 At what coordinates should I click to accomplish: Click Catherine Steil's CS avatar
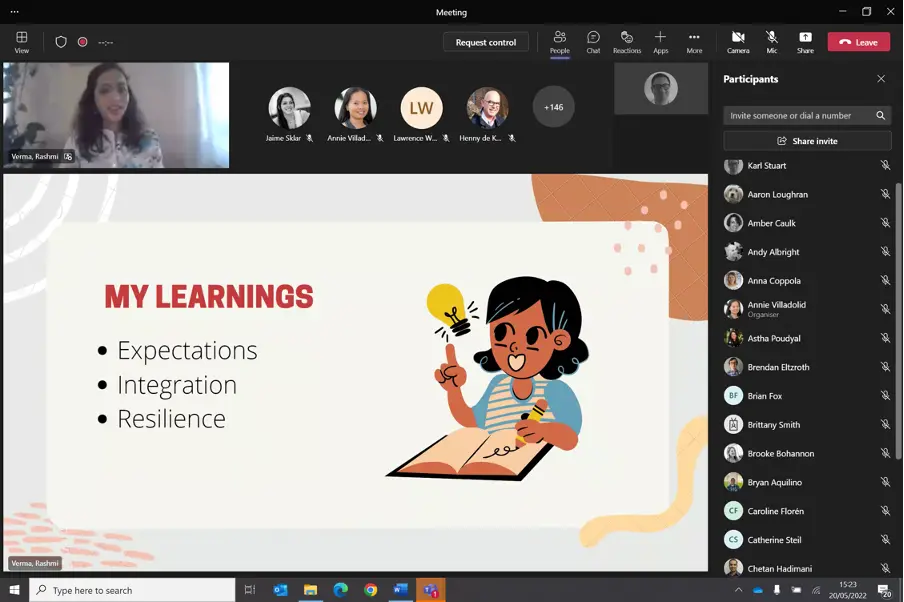point(733,540)
